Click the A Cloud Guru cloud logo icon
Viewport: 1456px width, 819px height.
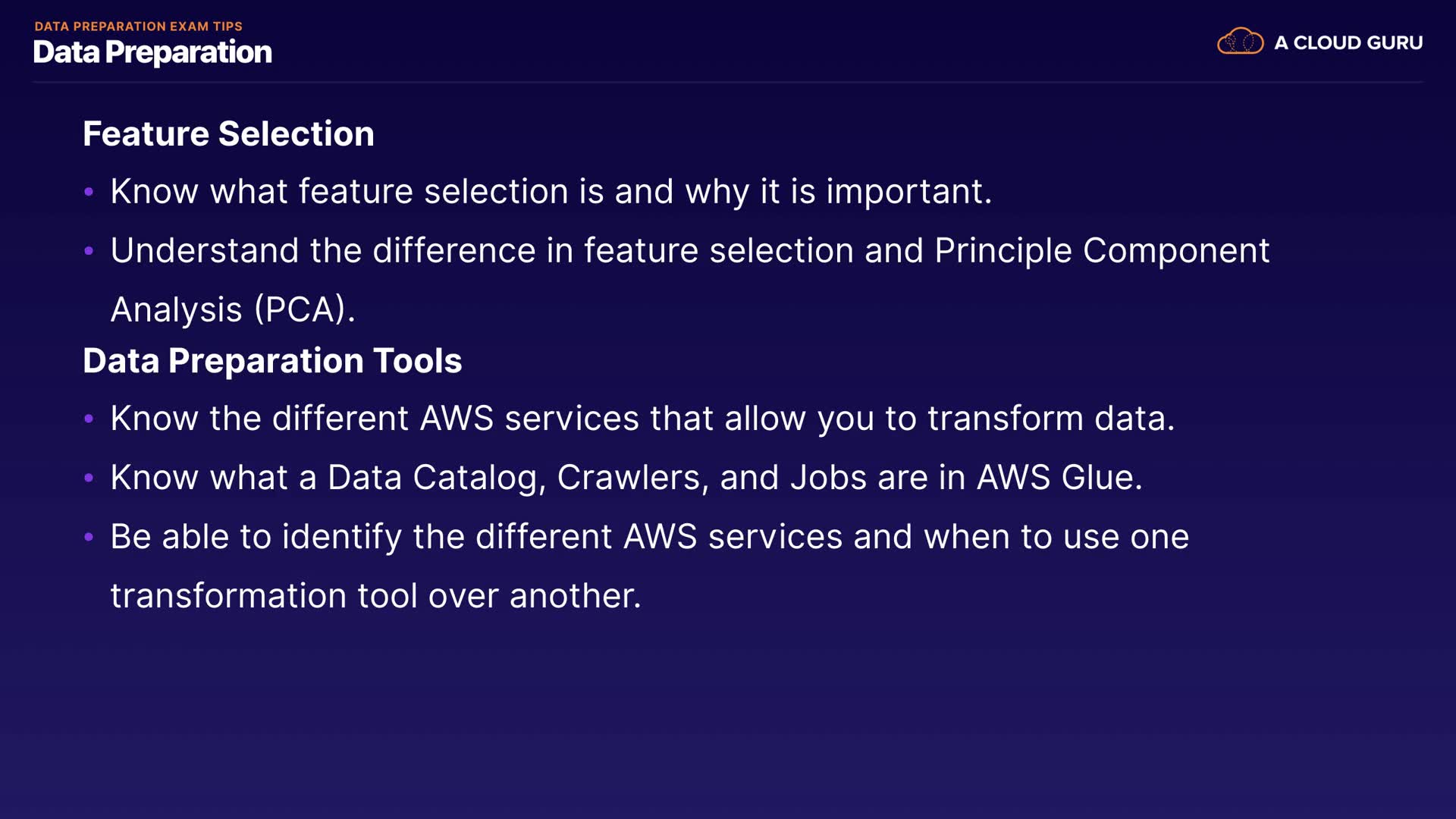click(x=1240, y=42)
